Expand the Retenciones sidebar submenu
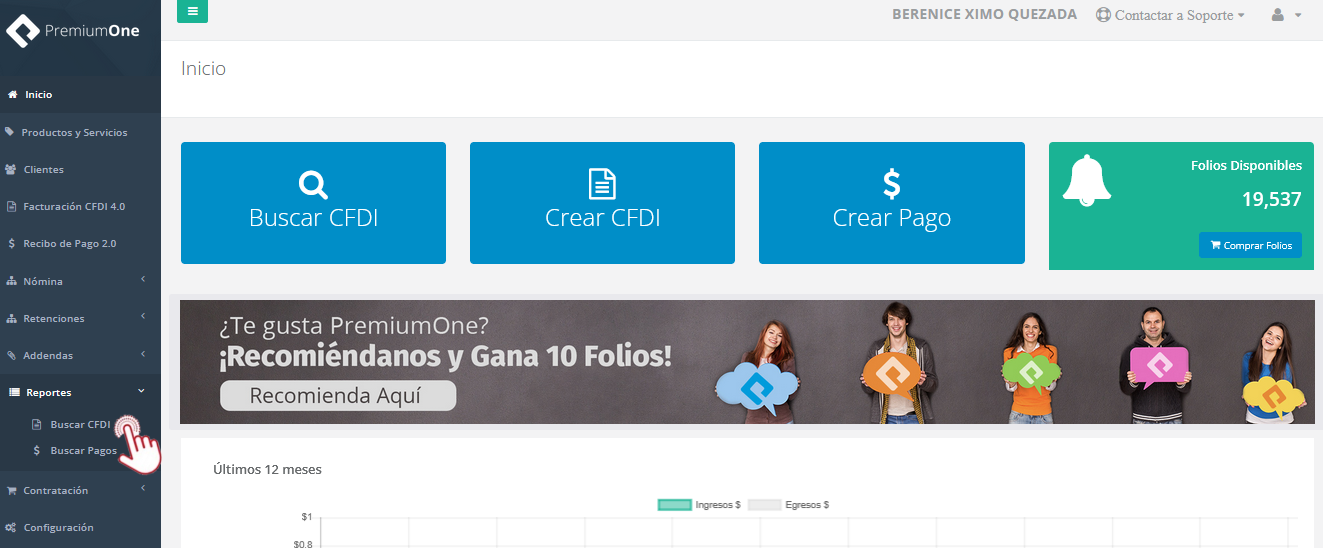The height and width of the screenshot is (548, 1323). coord(80,318)
